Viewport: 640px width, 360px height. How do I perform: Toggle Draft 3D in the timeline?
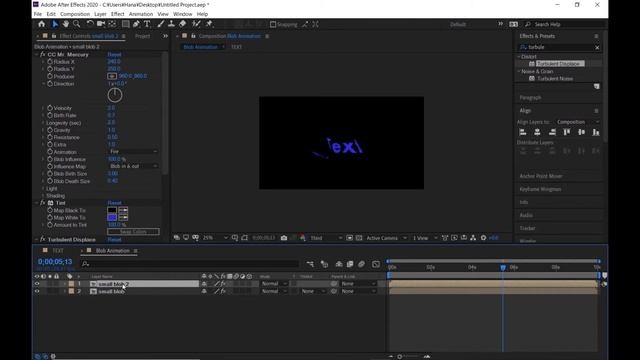point(324,264)
